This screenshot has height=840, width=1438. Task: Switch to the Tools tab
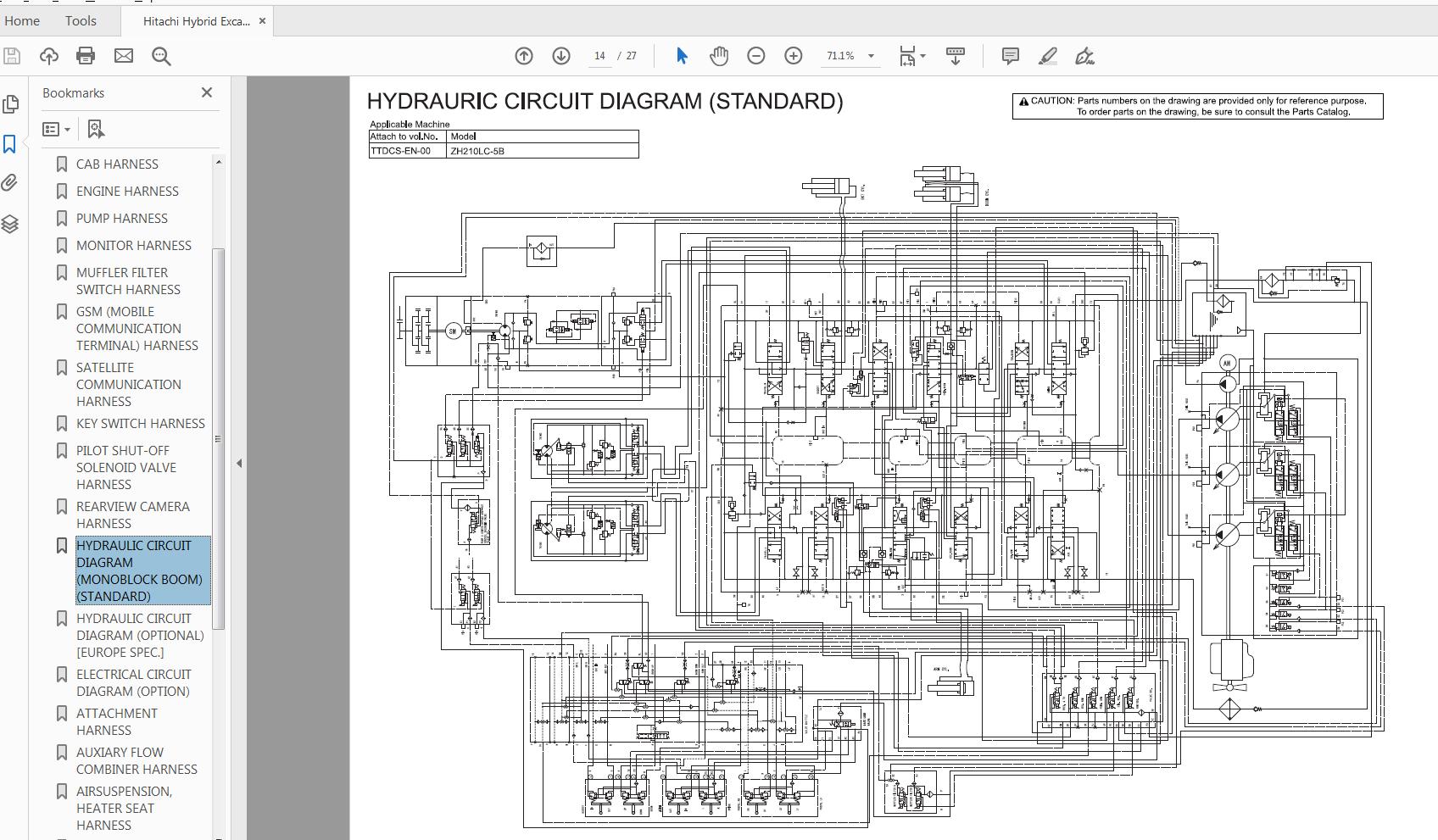click(x=81, y=20)
